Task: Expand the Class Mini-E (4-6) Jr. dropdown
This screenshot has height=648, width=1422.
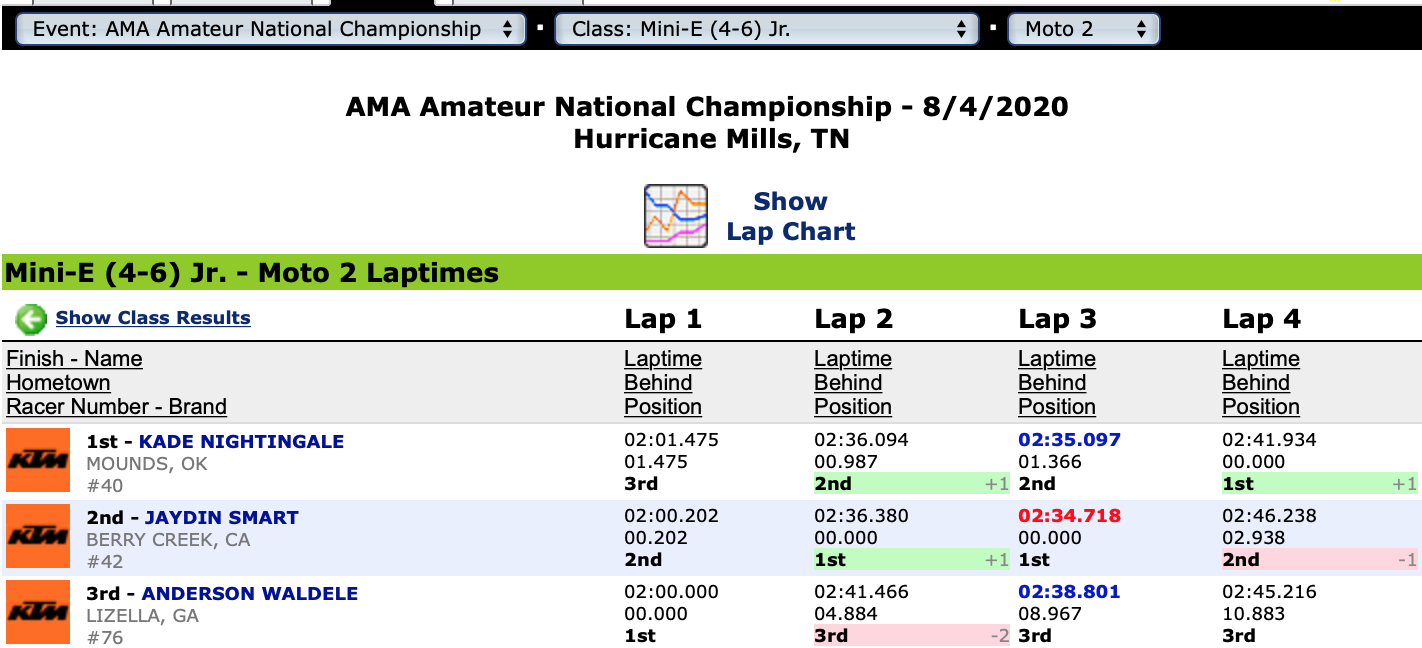Action: (x=766, y=29)
